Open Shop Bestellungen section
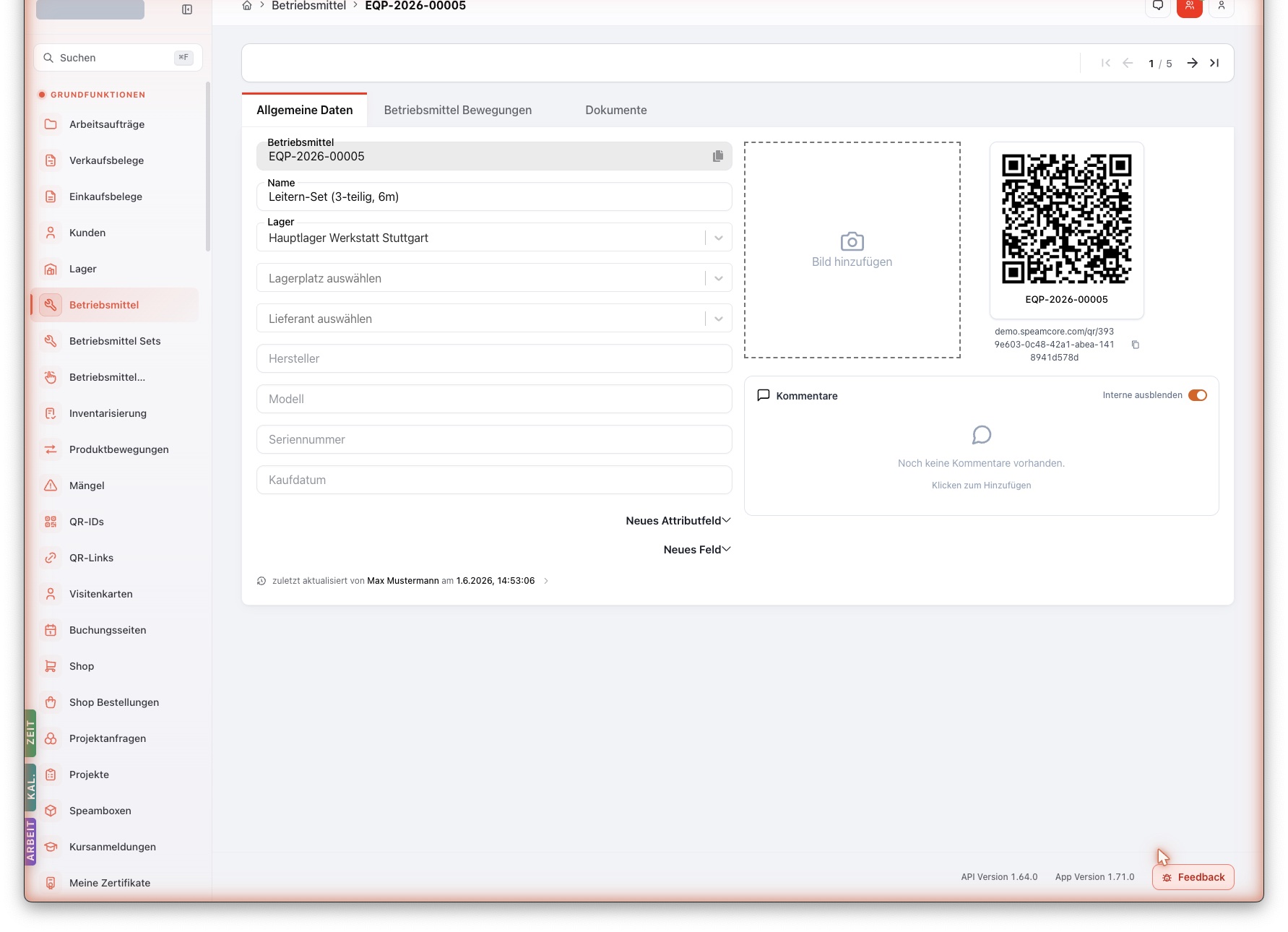The width and height of the screenshot is (1288, 932). point(114,702)
